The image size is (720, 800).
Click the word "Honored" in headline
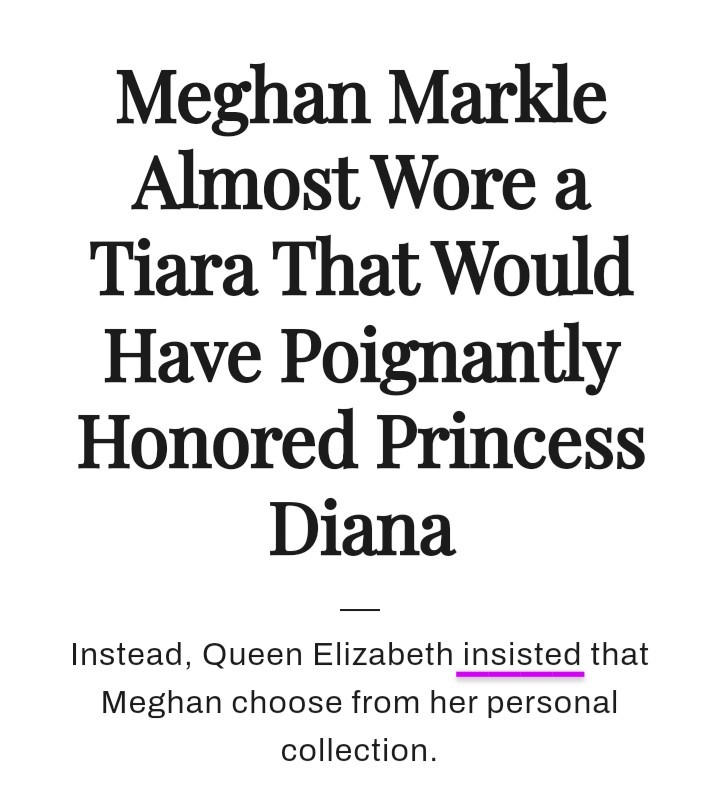coord(217,440)
